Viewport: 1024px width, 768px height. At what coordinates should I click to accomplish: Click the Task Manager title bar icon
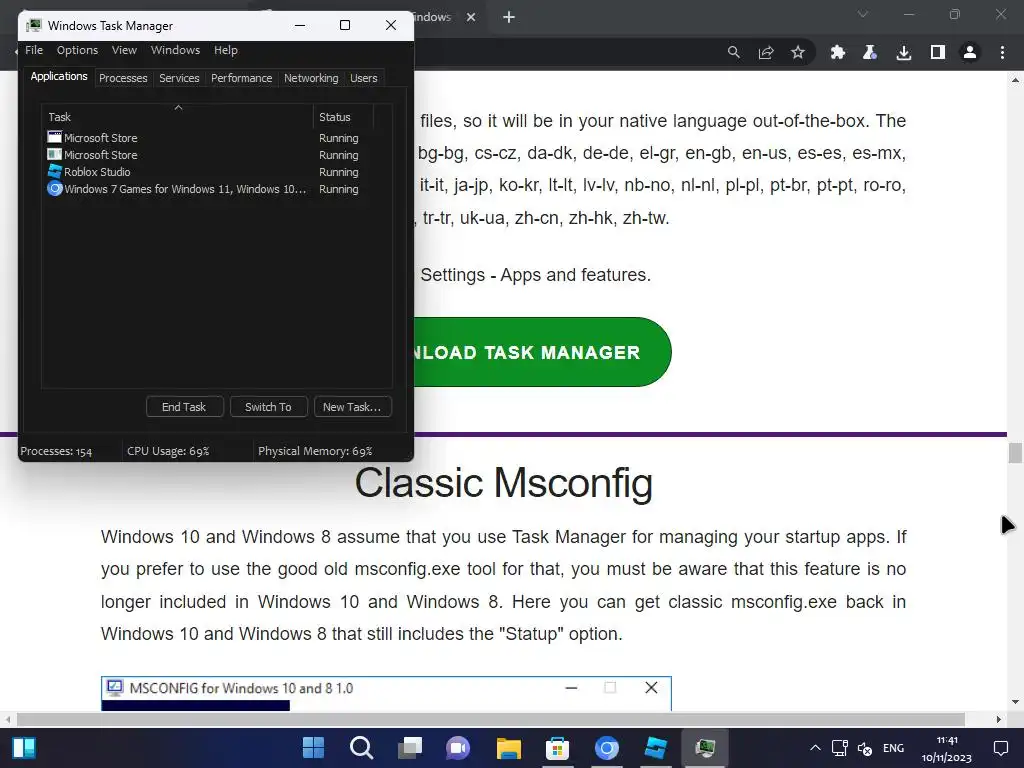pyautogui.click(x=33, y=25)
